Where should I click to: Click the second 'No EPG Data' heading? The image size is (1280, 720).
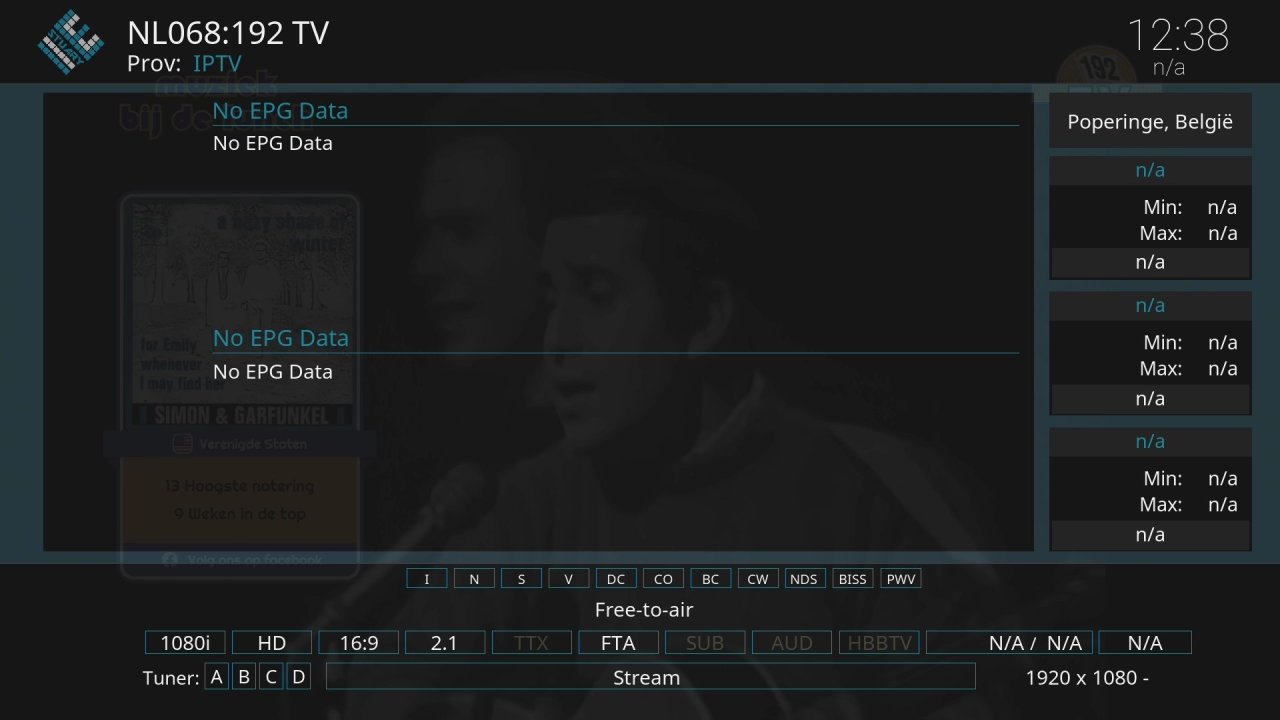coord(280,338)
